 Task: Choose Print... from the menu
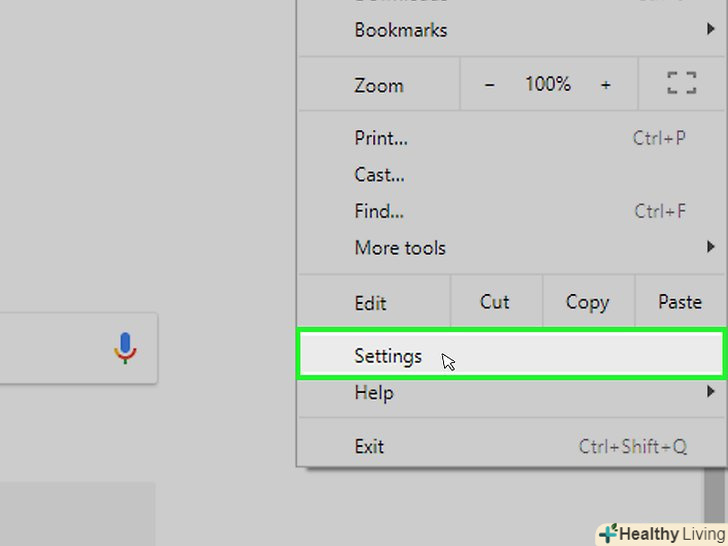(x=381, y=138)
